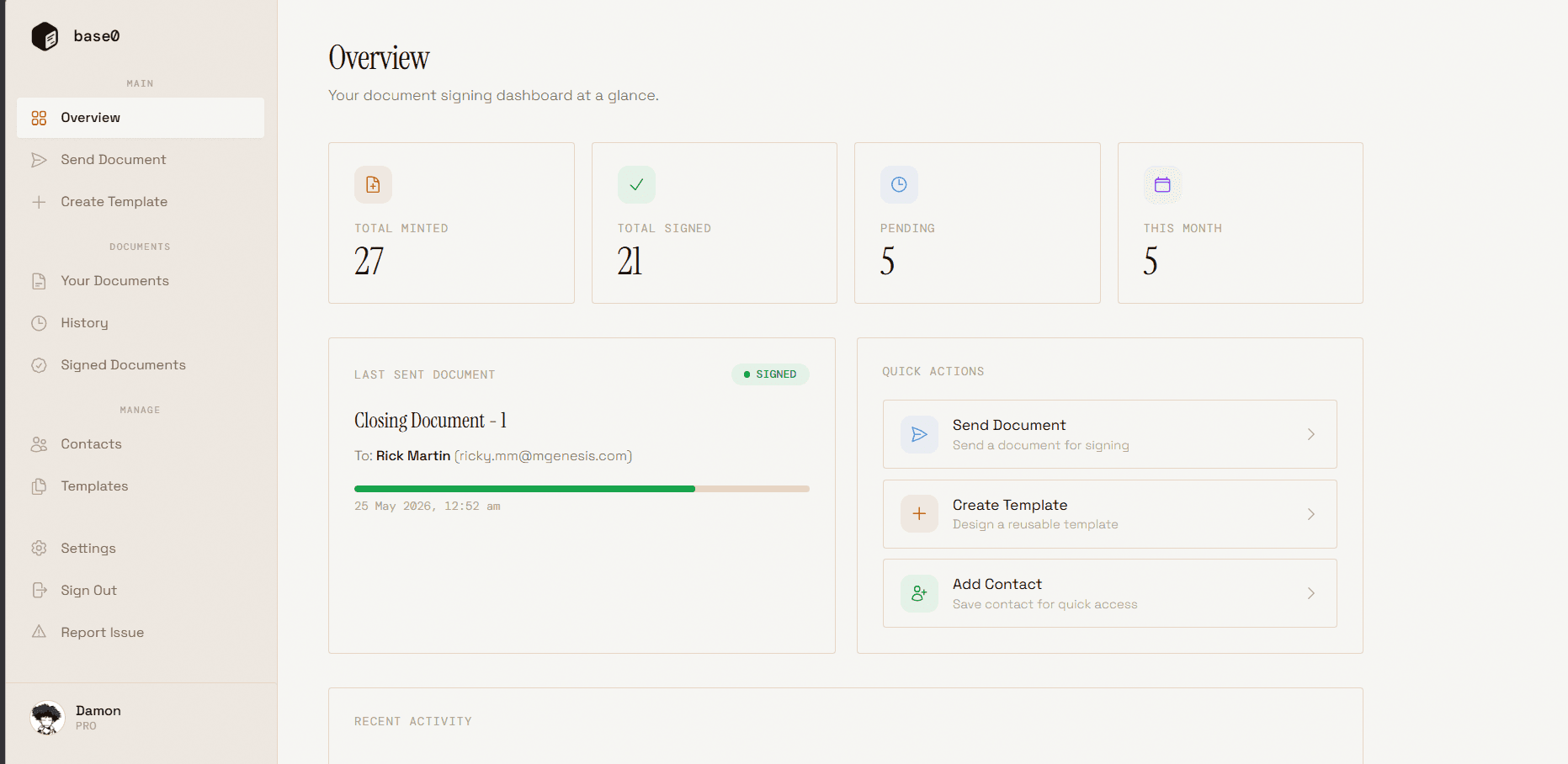Click the Report Issue link

pos(141,633)
